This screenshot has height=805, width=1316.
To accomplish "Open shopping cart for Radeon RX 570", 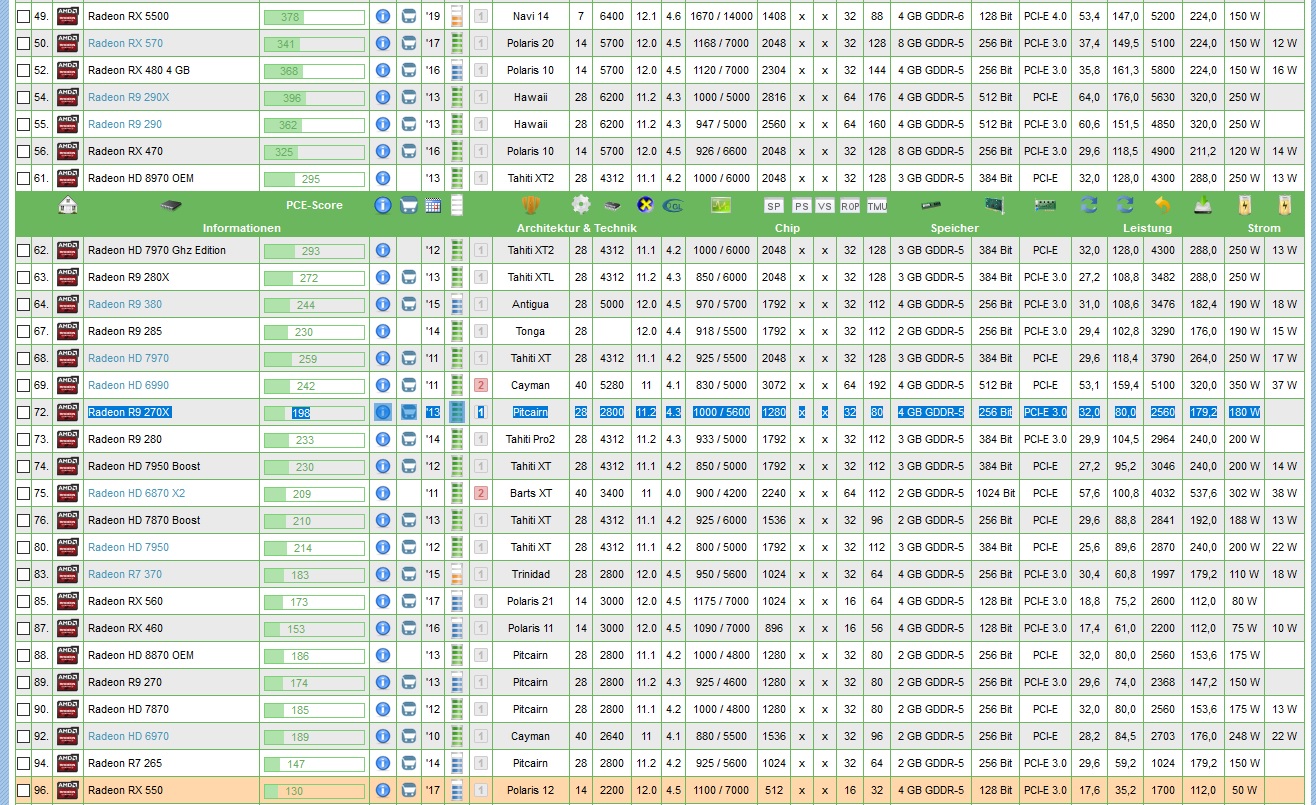I will [x=408, y=43].
